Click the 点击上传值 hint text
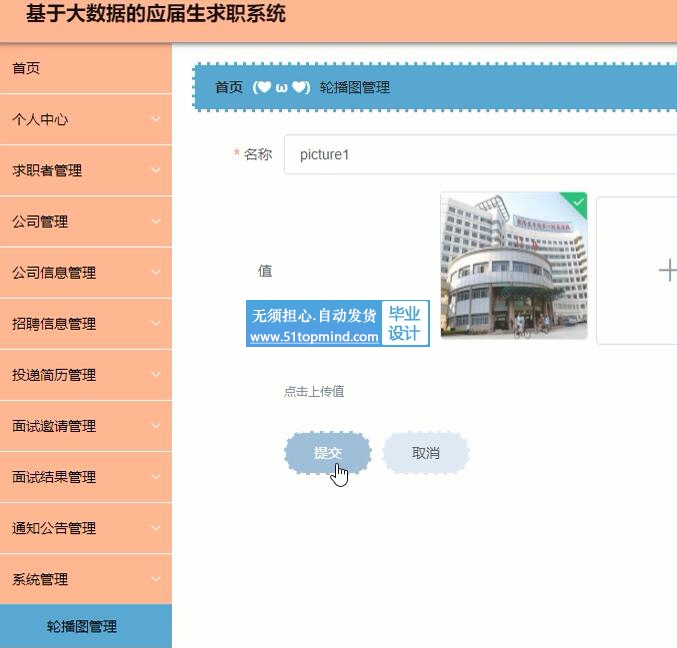 314,391
